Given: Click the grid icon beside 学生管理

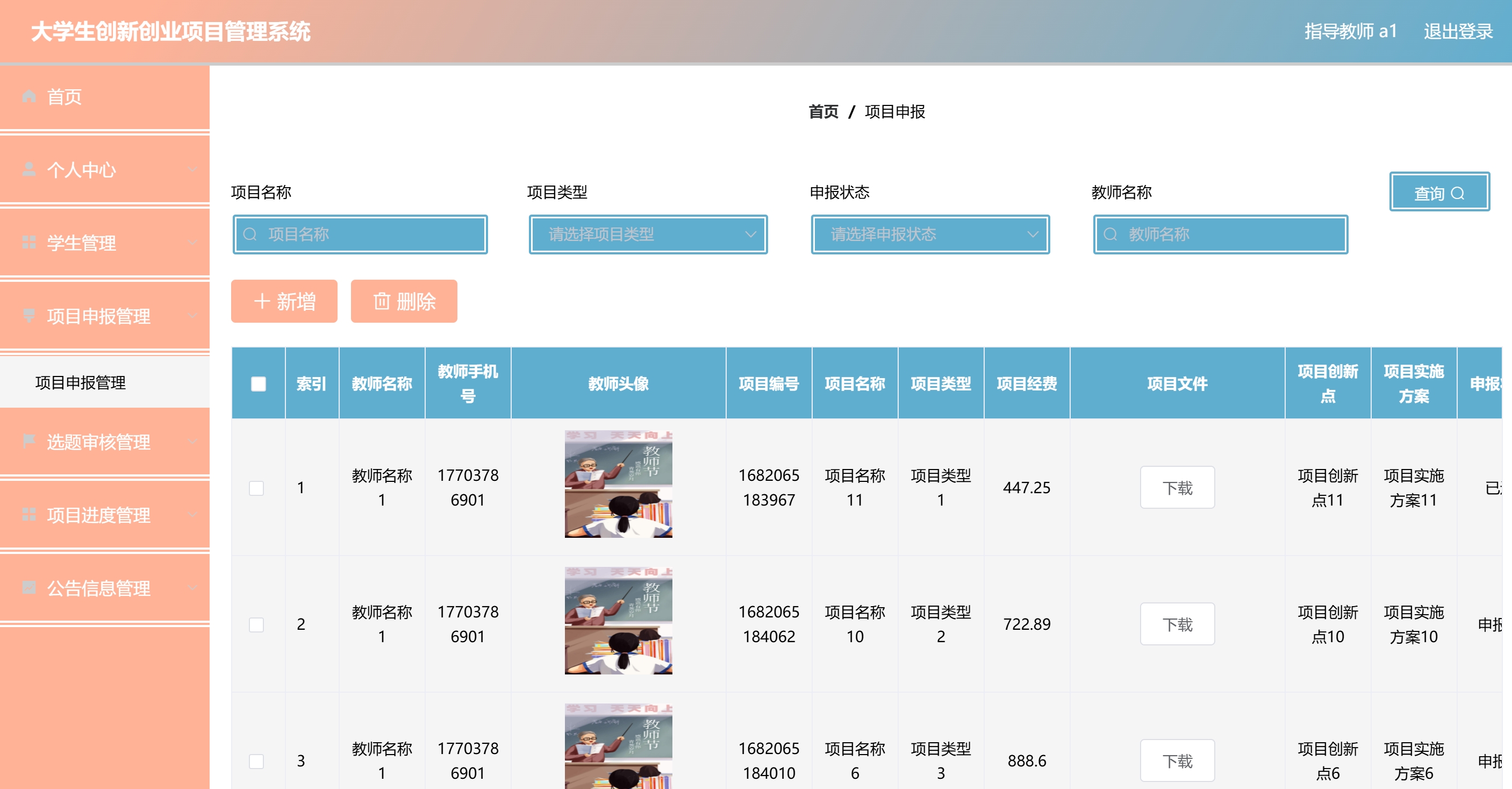Looking at the screenshot, I should tap(29, 242).
